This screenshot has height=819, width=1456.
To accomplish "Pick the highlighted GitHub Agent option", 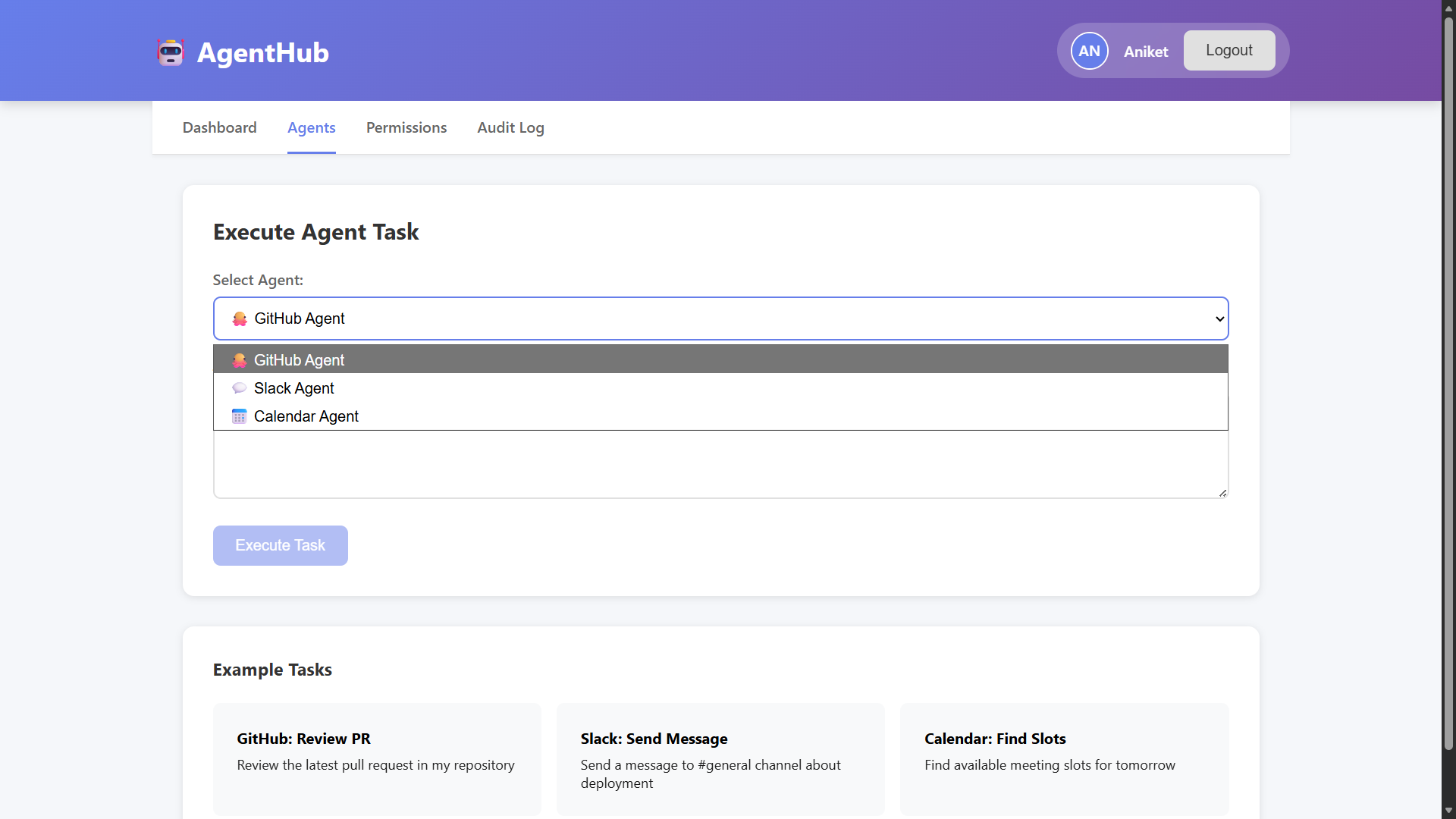I will 299,360.
